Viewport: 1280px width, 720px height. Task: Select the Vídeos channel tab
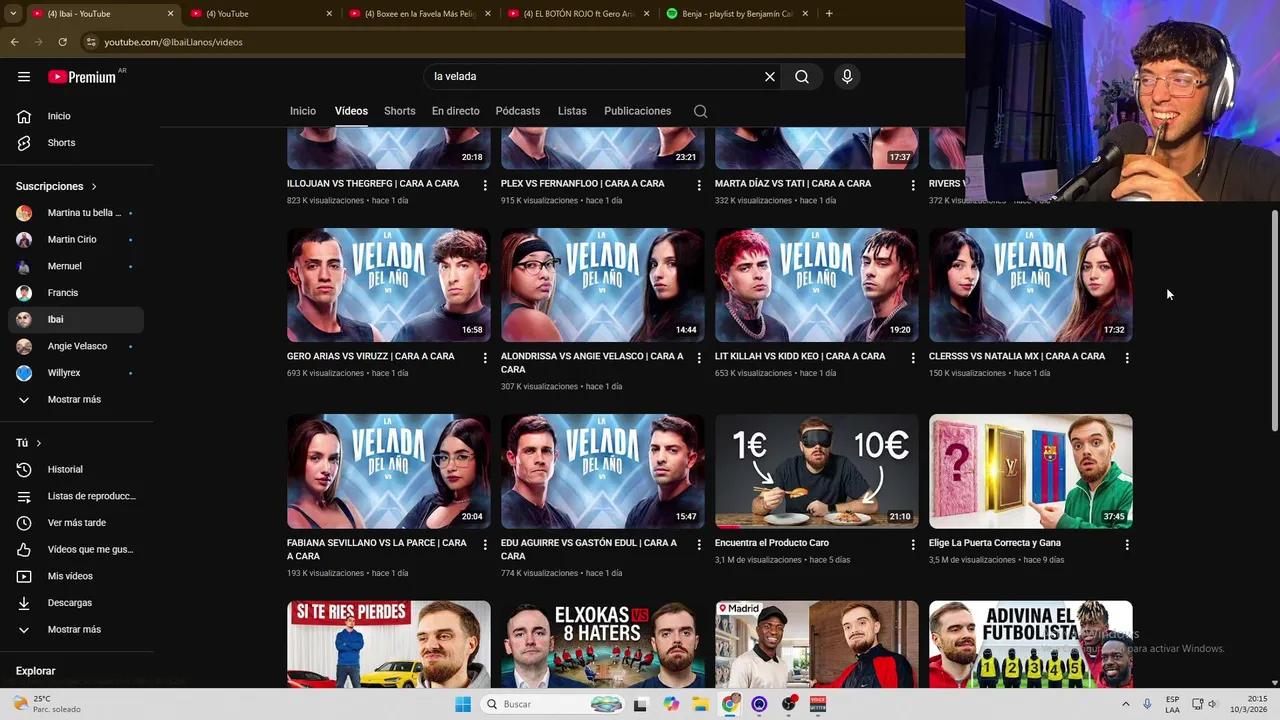(351, 111)
